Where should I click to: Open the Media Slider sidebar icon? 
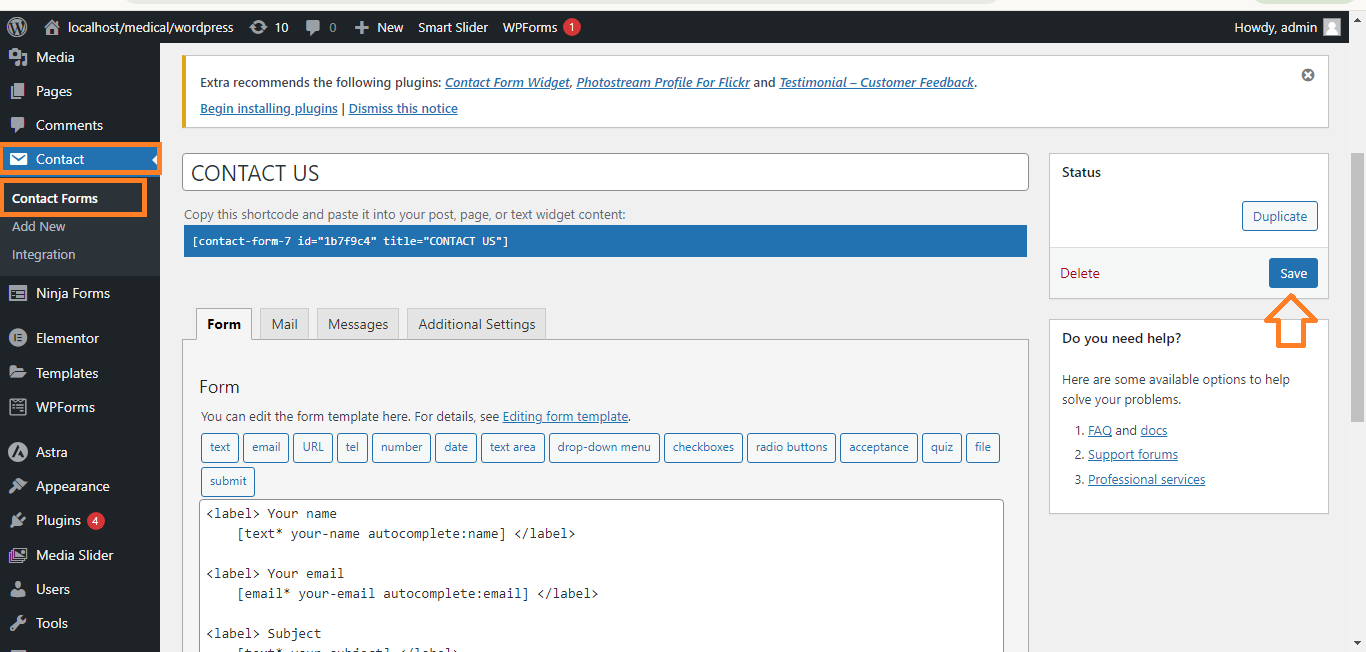18,555
